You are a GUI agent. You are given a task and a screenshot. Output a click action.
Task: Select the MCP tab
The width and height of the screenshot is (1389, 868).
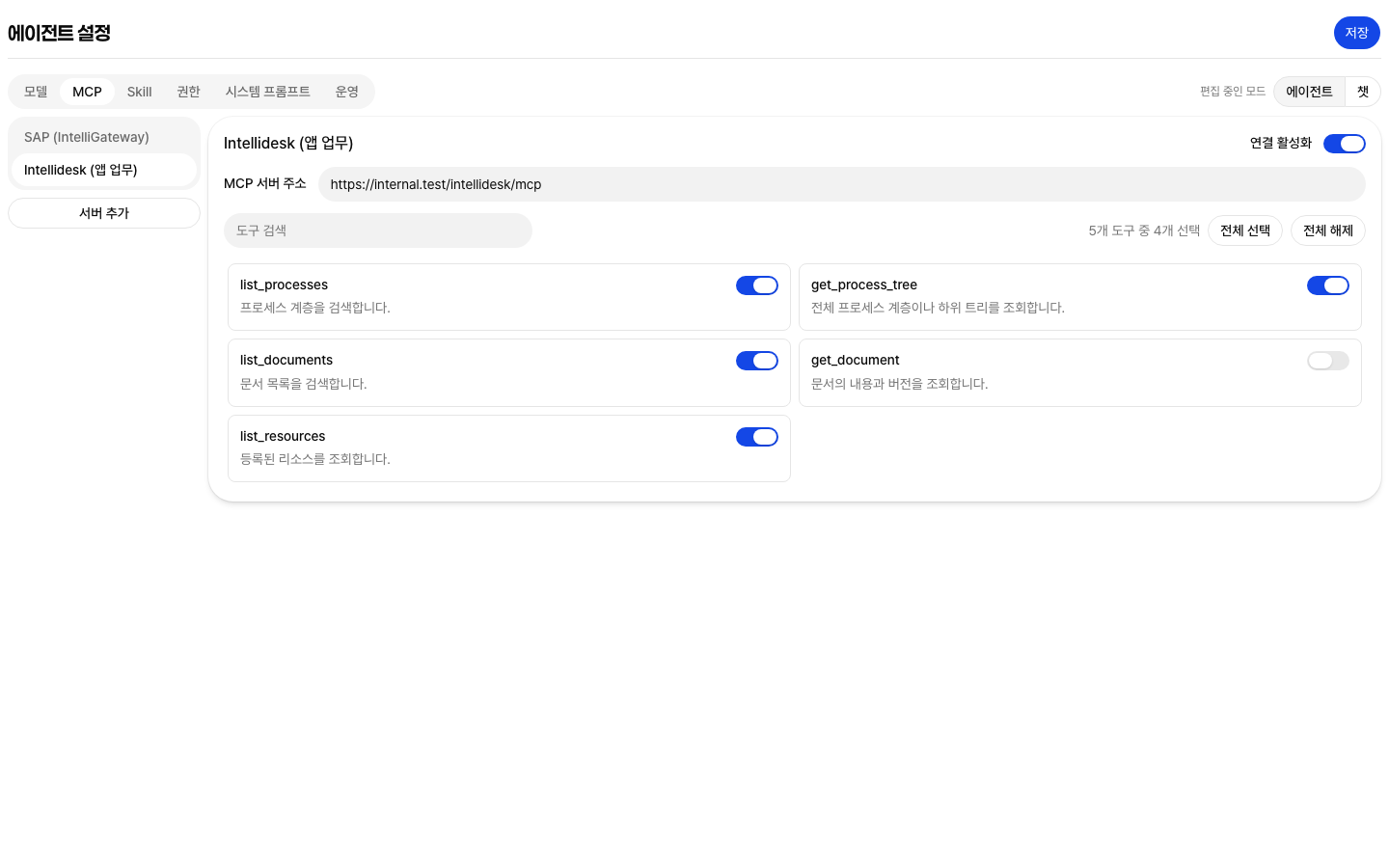click(x=87, y=92)
